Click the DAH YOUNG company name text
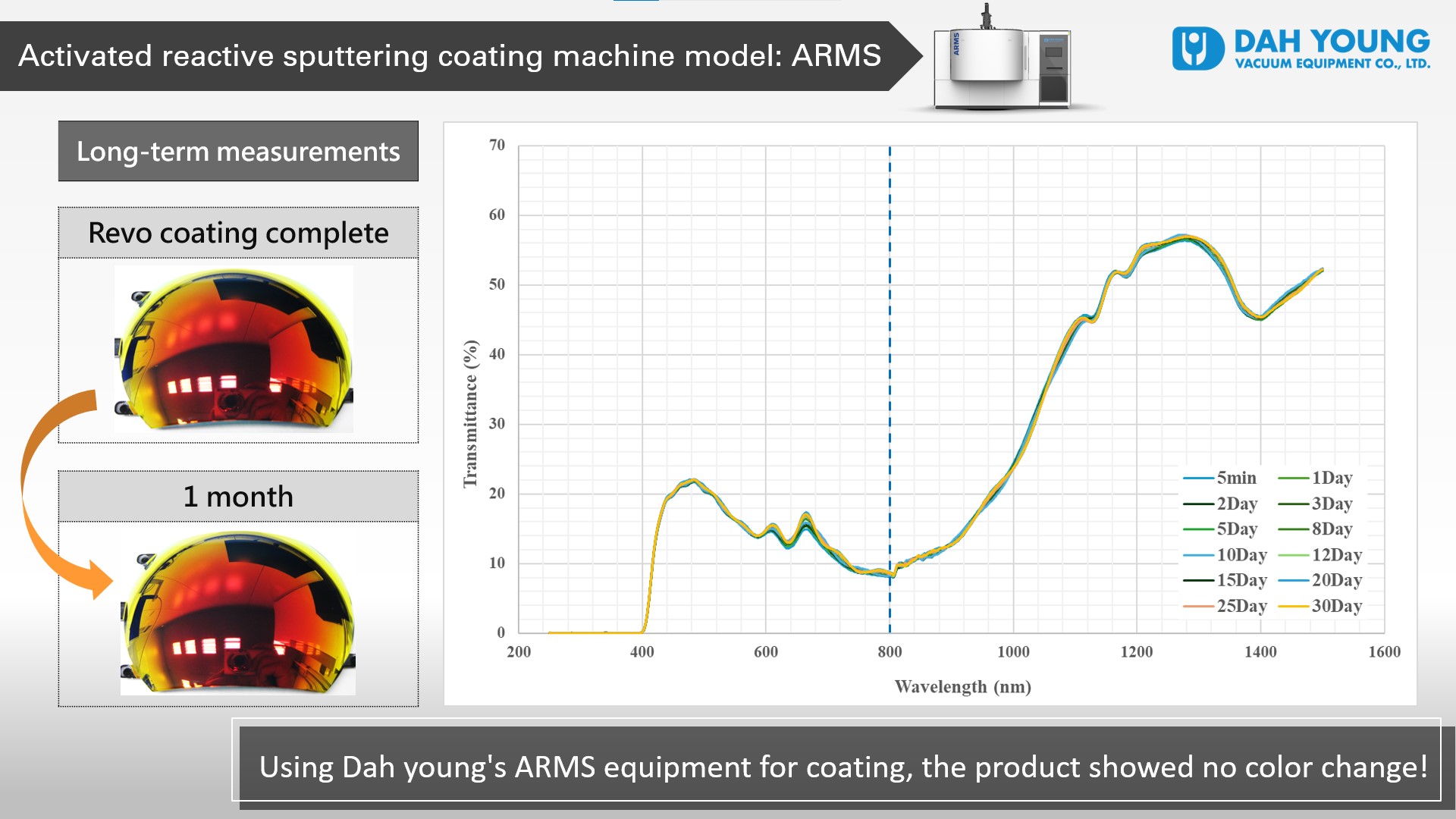Viewport: 1456px width, 819px height. coord(1332,41)
